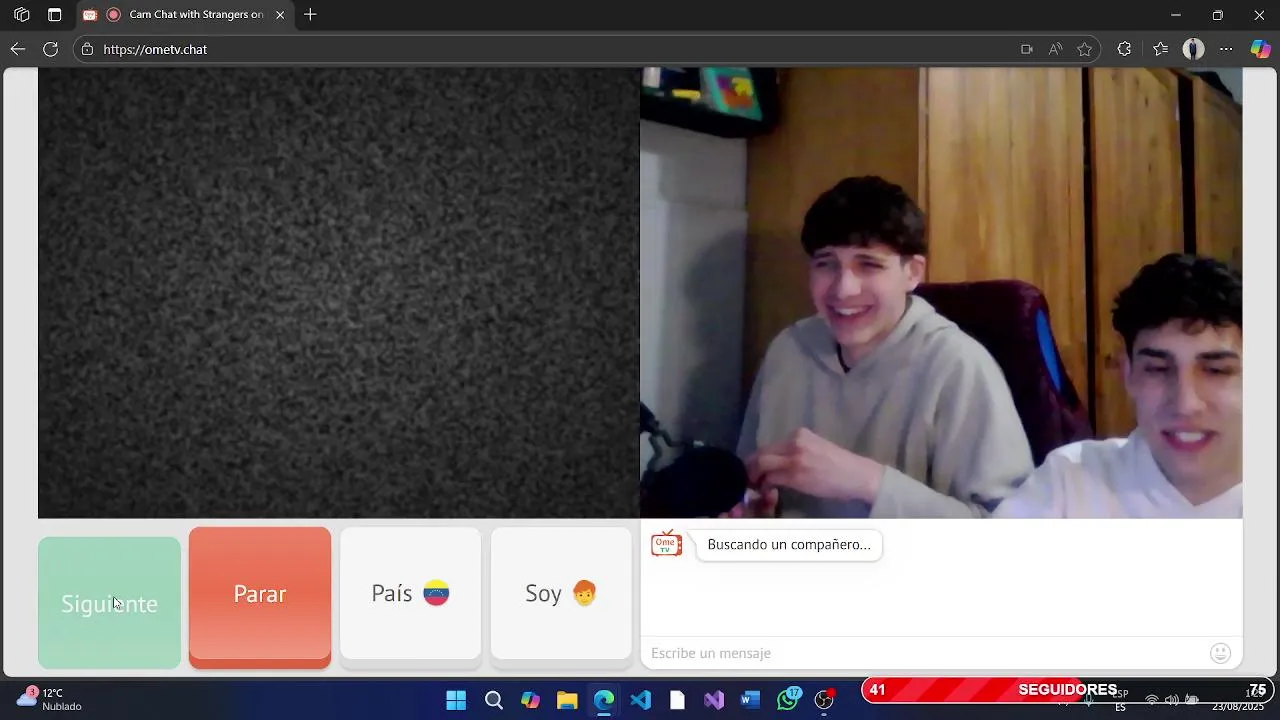Open WhatsApp from the taskbar
Screen dimensions: 1280x720
tap(788, 699)
